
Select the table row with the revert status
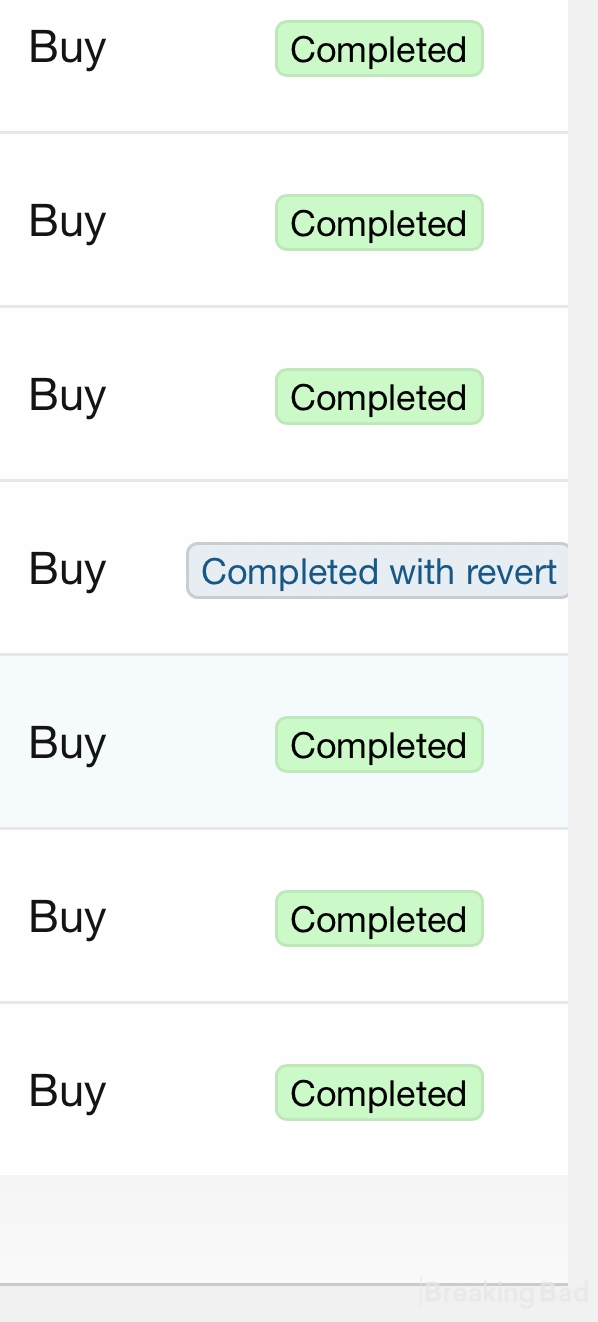[284, 568]
